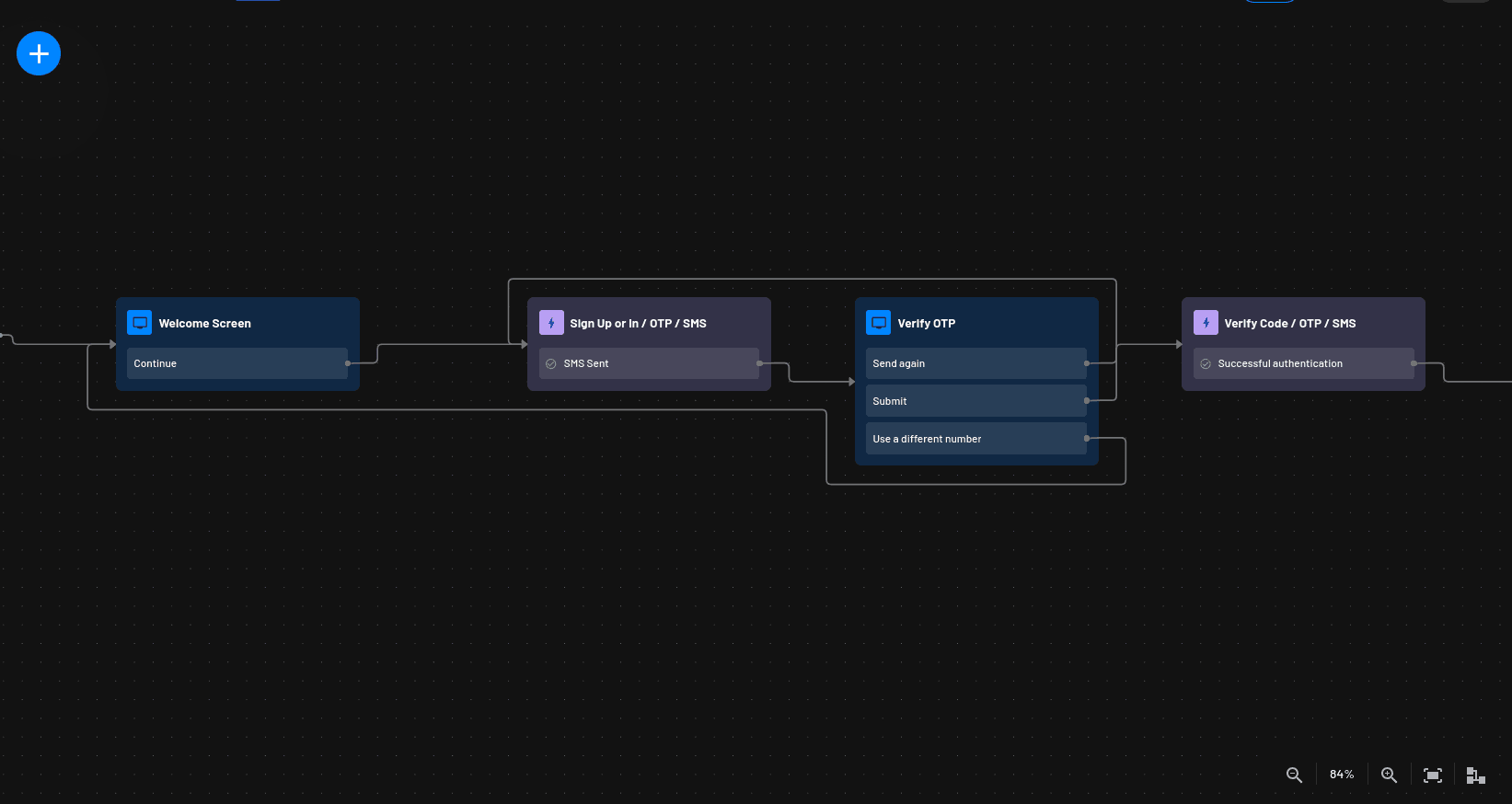Select the Welcome Screen step title
The width and height of the screenshot is (1512, 804).
tap(204, 324)
